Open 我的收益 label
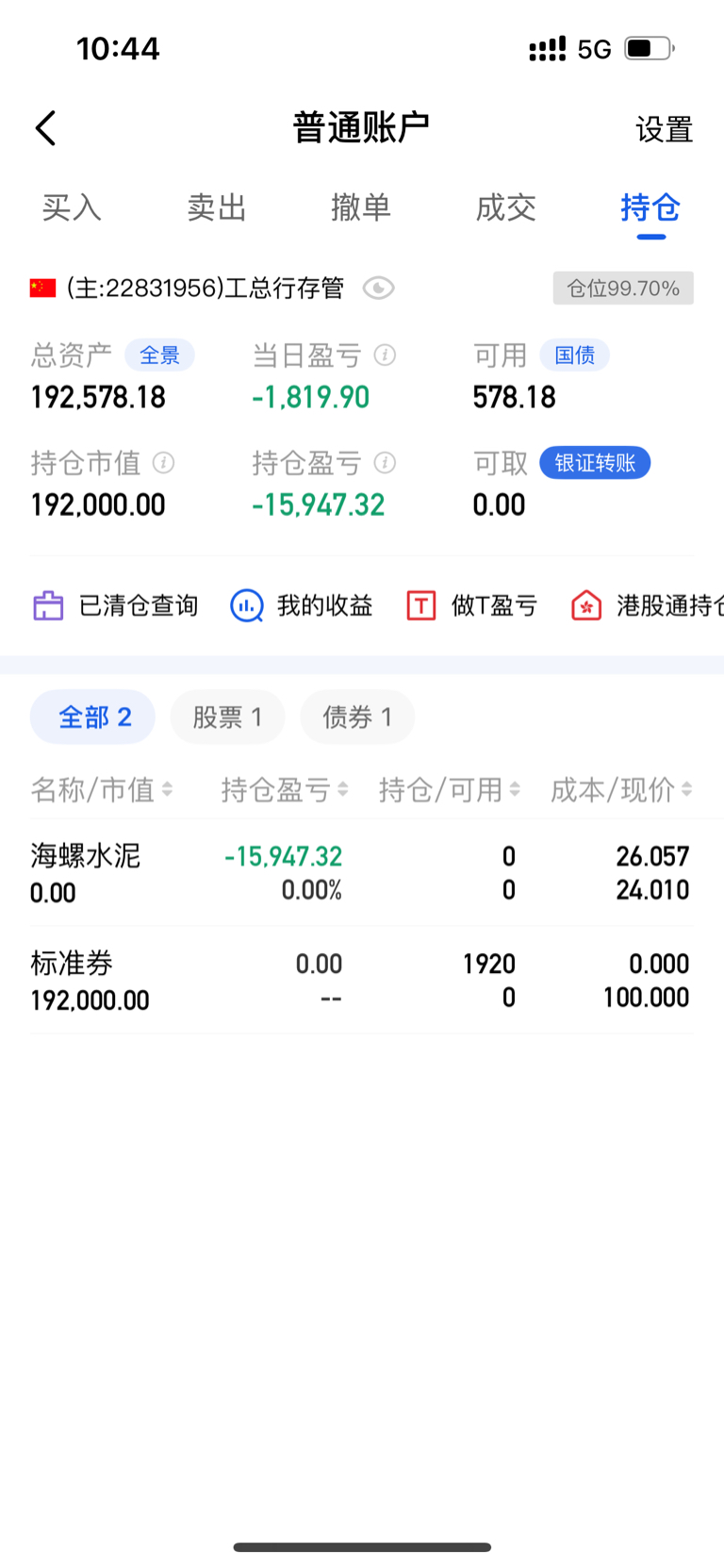724x1568 pixels. point(325,605)
